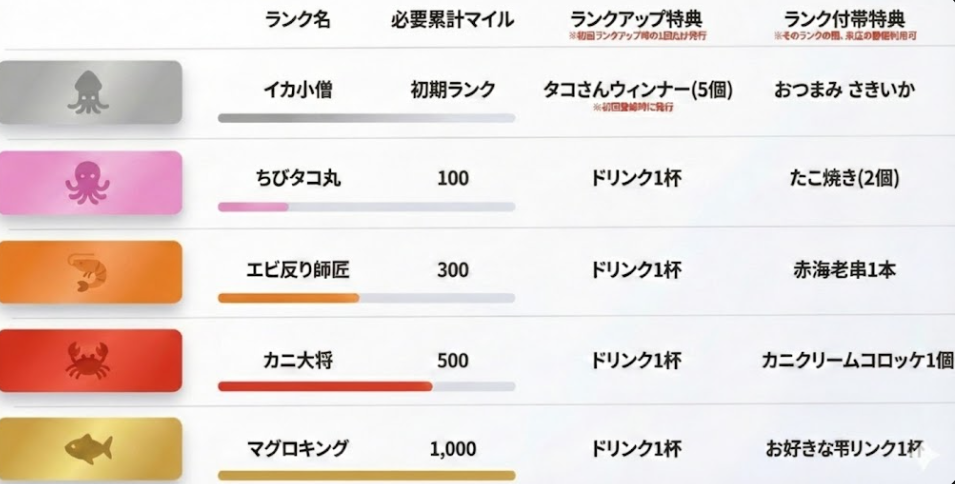Click the エビ反り師匠 rank name
The width and height of the screenshot is (955, 484).
click(x=298, y=270)
